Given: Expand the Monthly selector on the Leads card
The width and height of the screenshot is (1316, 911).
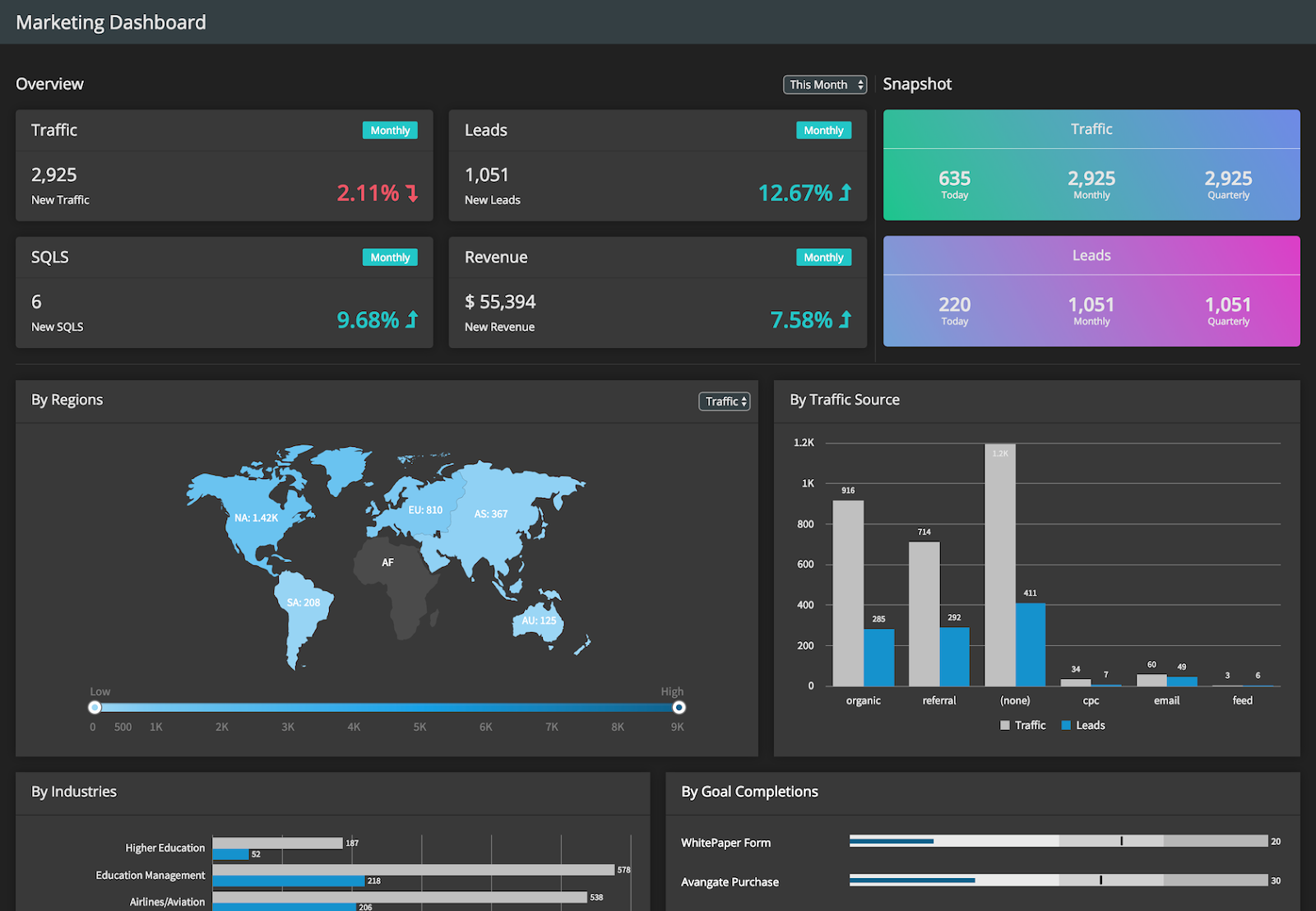Looking at the screenshot, I should coord(822,129).
